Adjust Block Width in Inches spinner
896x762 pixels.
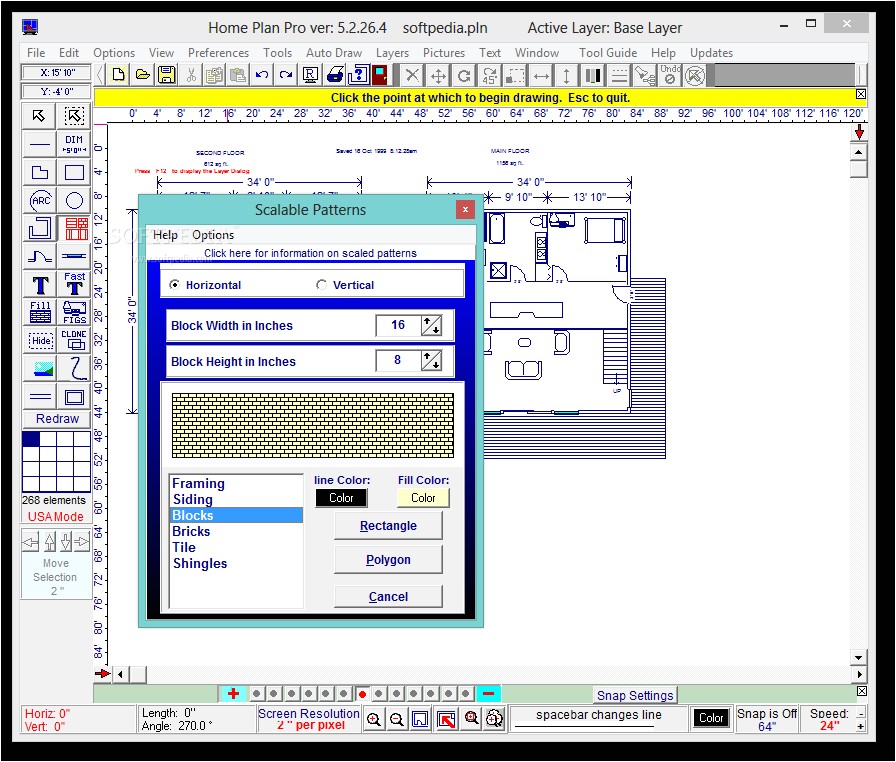click(431, 325)
